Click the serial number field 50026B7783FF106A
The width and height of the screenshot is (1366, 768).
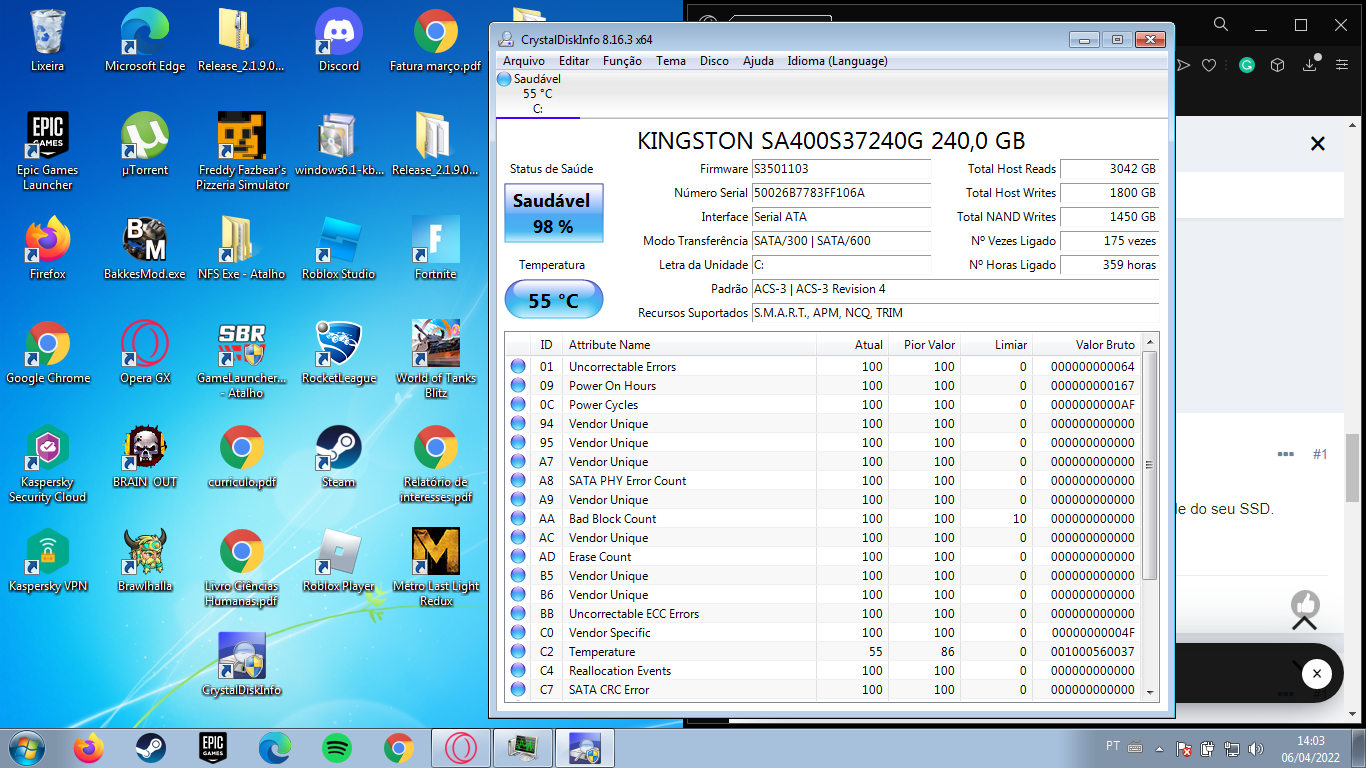point(841,193)
